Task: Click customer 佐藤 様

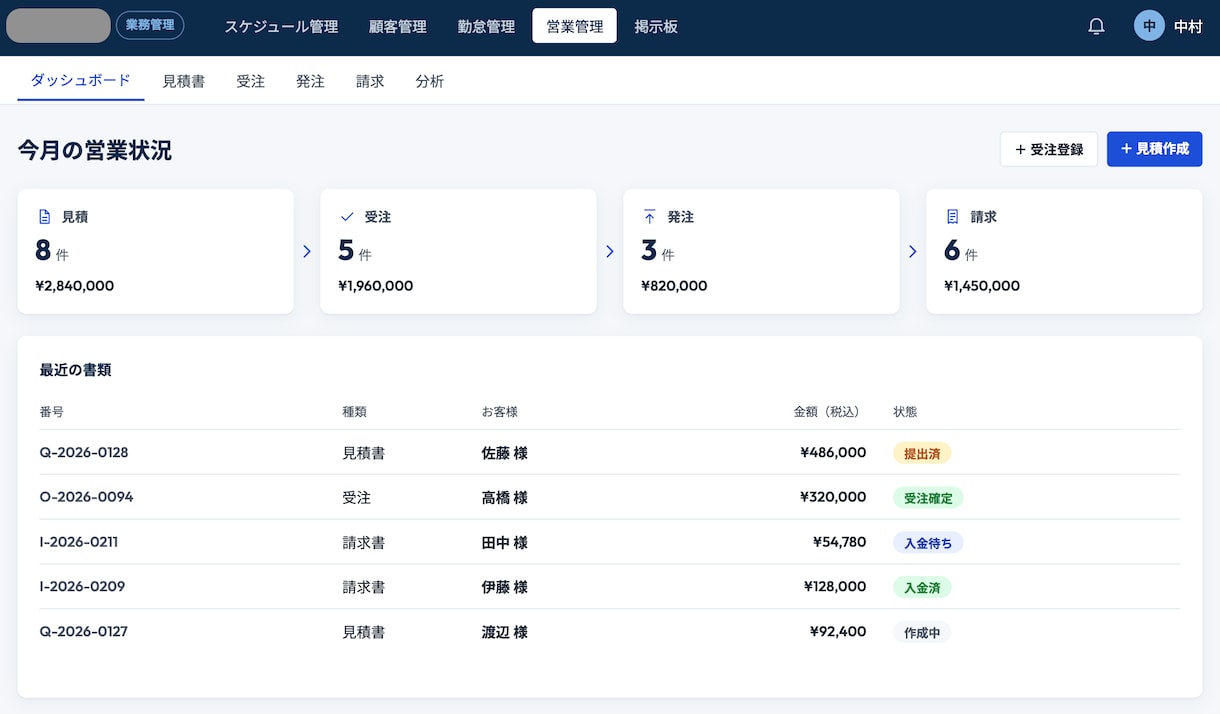Action: (504, 453)
